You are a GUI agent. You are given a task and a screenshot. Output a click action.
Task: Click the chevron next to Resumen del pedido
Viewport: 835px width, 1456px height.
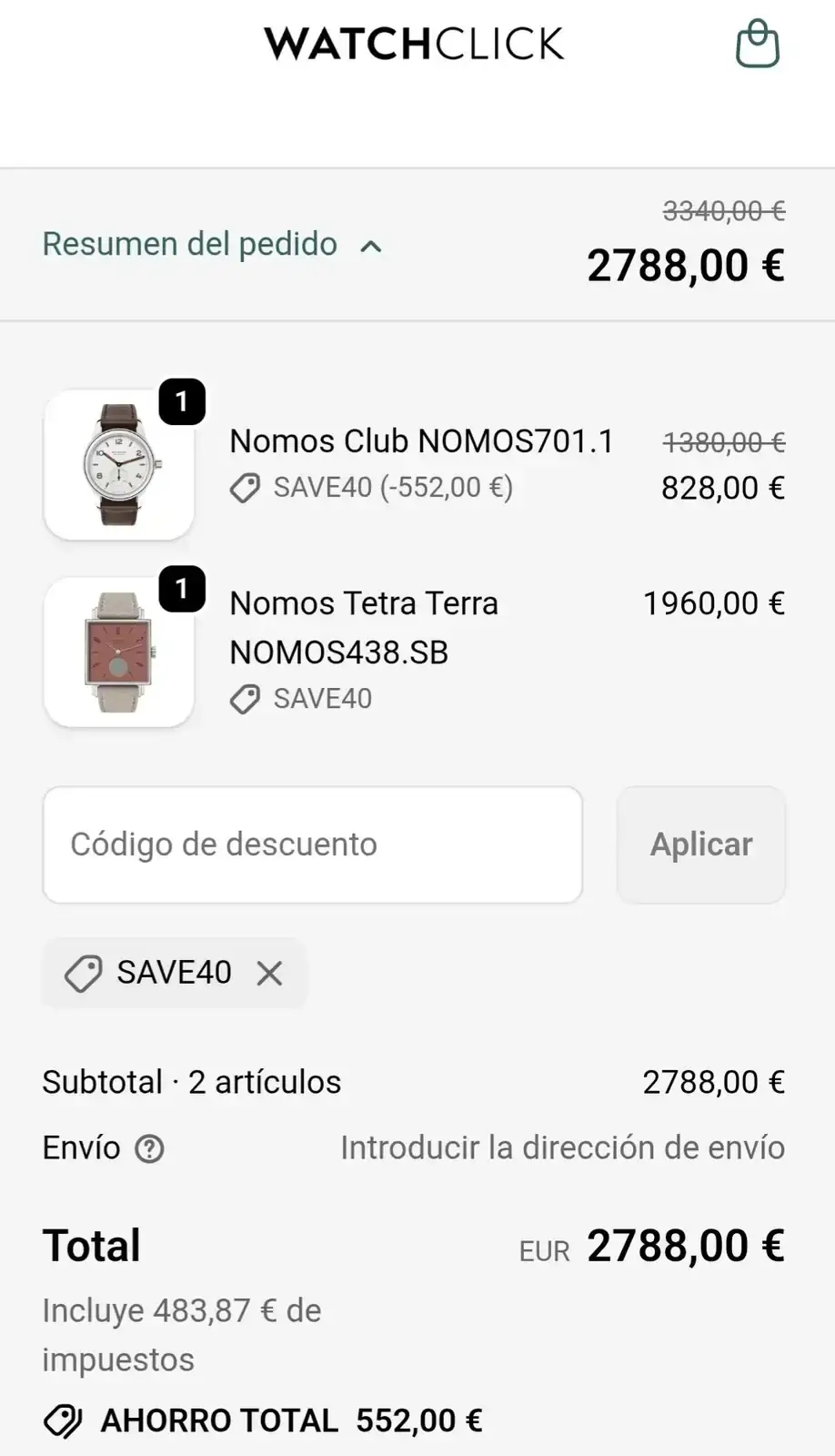click(371, 246)
